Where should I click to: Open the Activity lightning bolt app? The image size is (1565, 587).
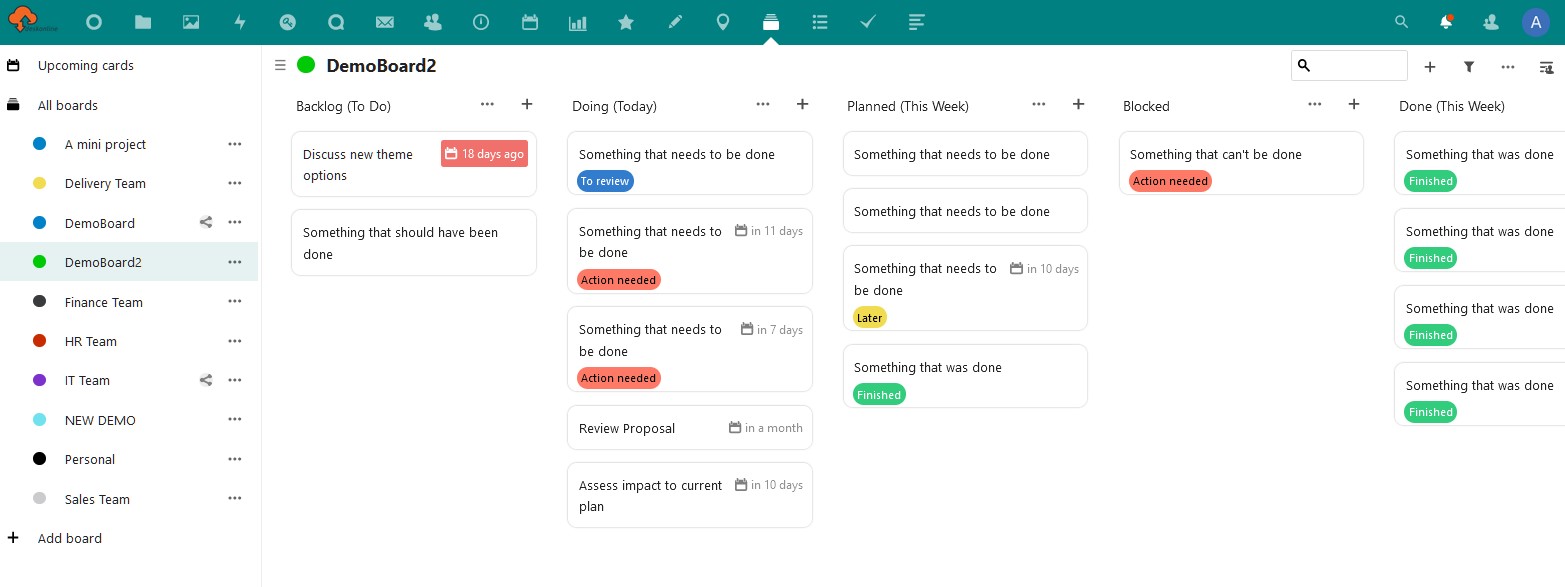(x=240, y=22)
